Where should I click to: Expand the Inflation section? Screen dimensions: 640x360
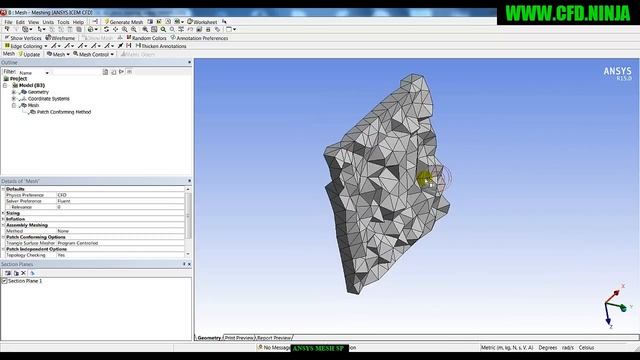[x=3, y=219]
